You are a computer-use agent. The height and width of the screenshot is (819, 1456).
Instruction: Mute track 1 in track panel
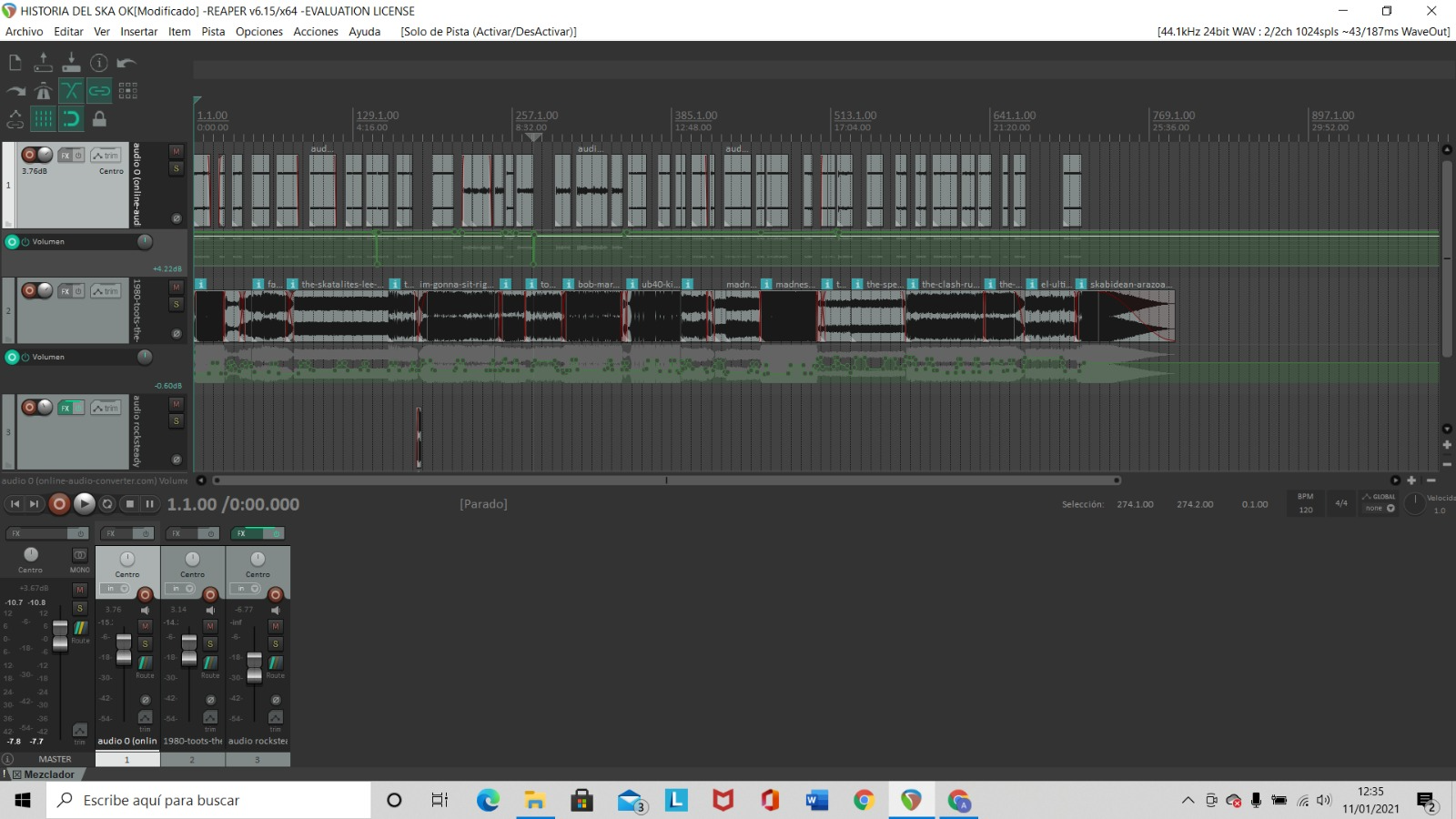[177, 151]
